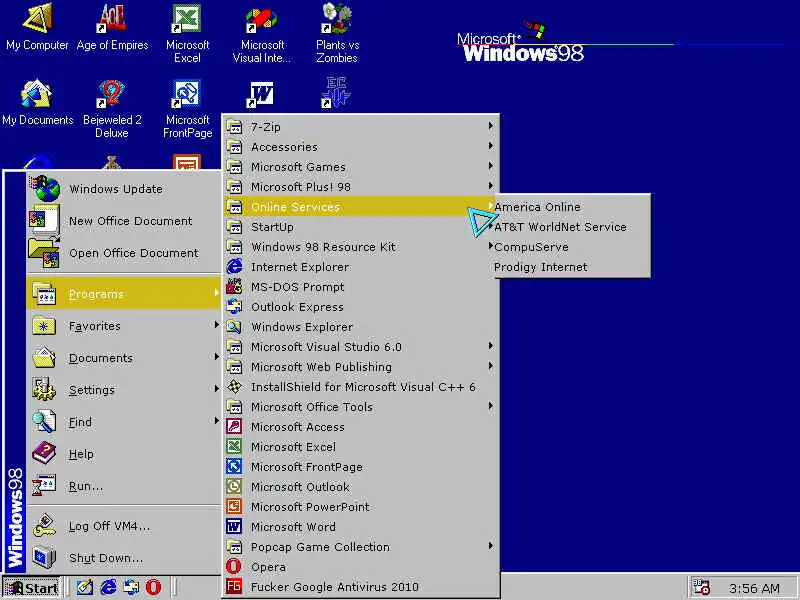Click the Show Desktop quick launch icon
This screenshot has width=800, height=600.
85,587
